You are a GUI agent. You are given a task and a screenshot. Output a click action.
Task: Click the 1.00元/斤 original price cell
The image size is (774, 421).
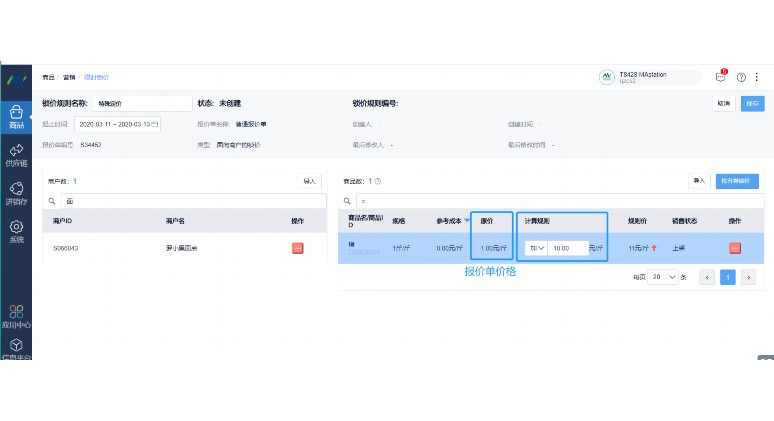tap(493, 248)
